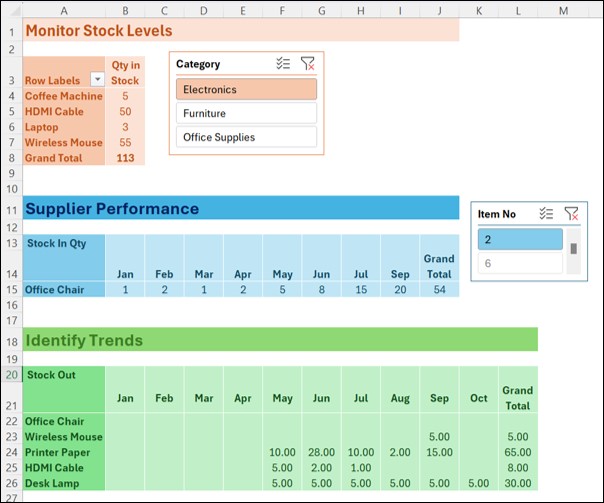Select the Supplier Performance heading cell
Viewport: 604px width, 503px height.
click(x=112, y=209)
